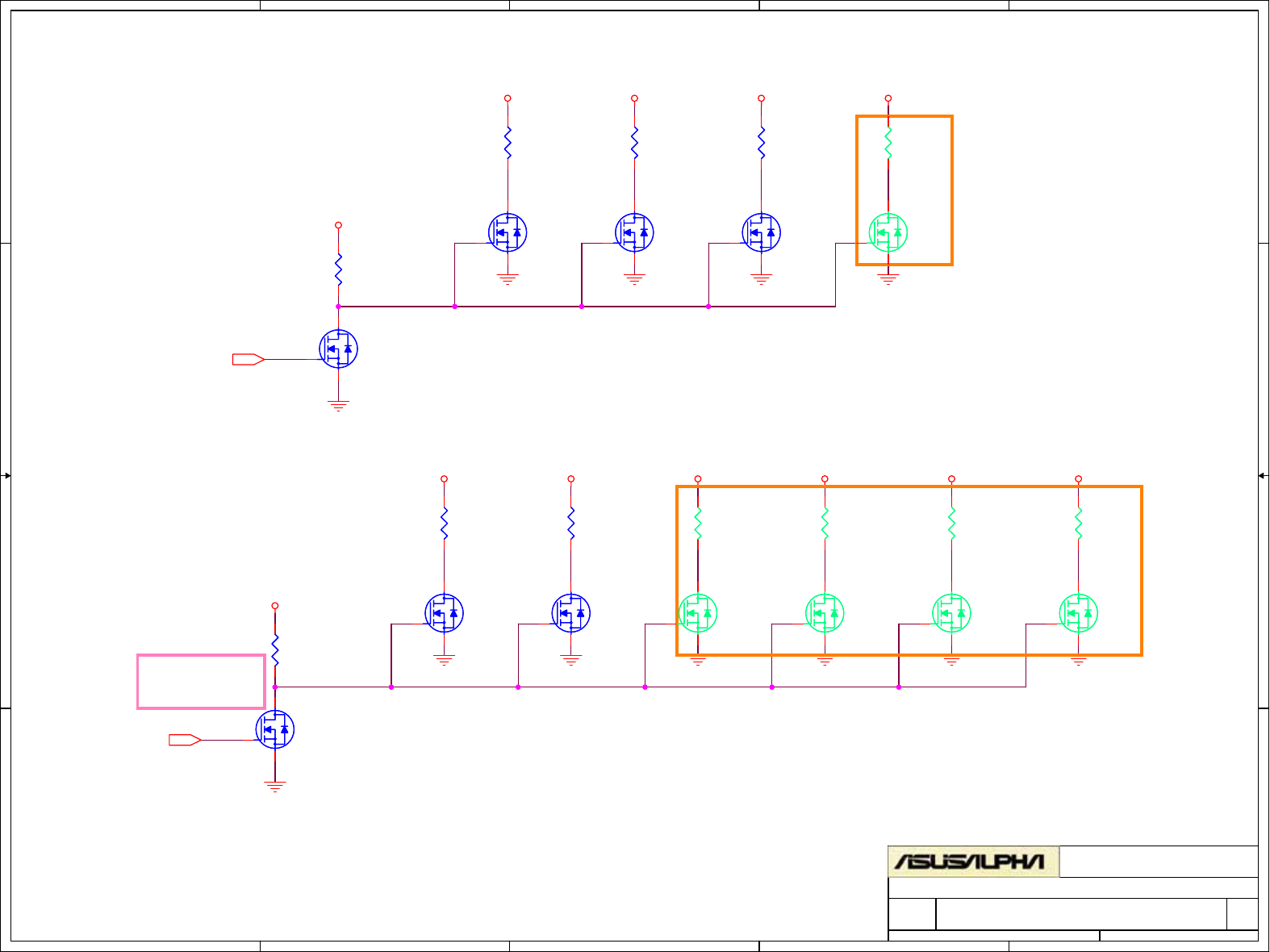The image size is (1270, 952).
Task: Select ground symbol under lower driver MOSFET
Action: coord(275,787)
